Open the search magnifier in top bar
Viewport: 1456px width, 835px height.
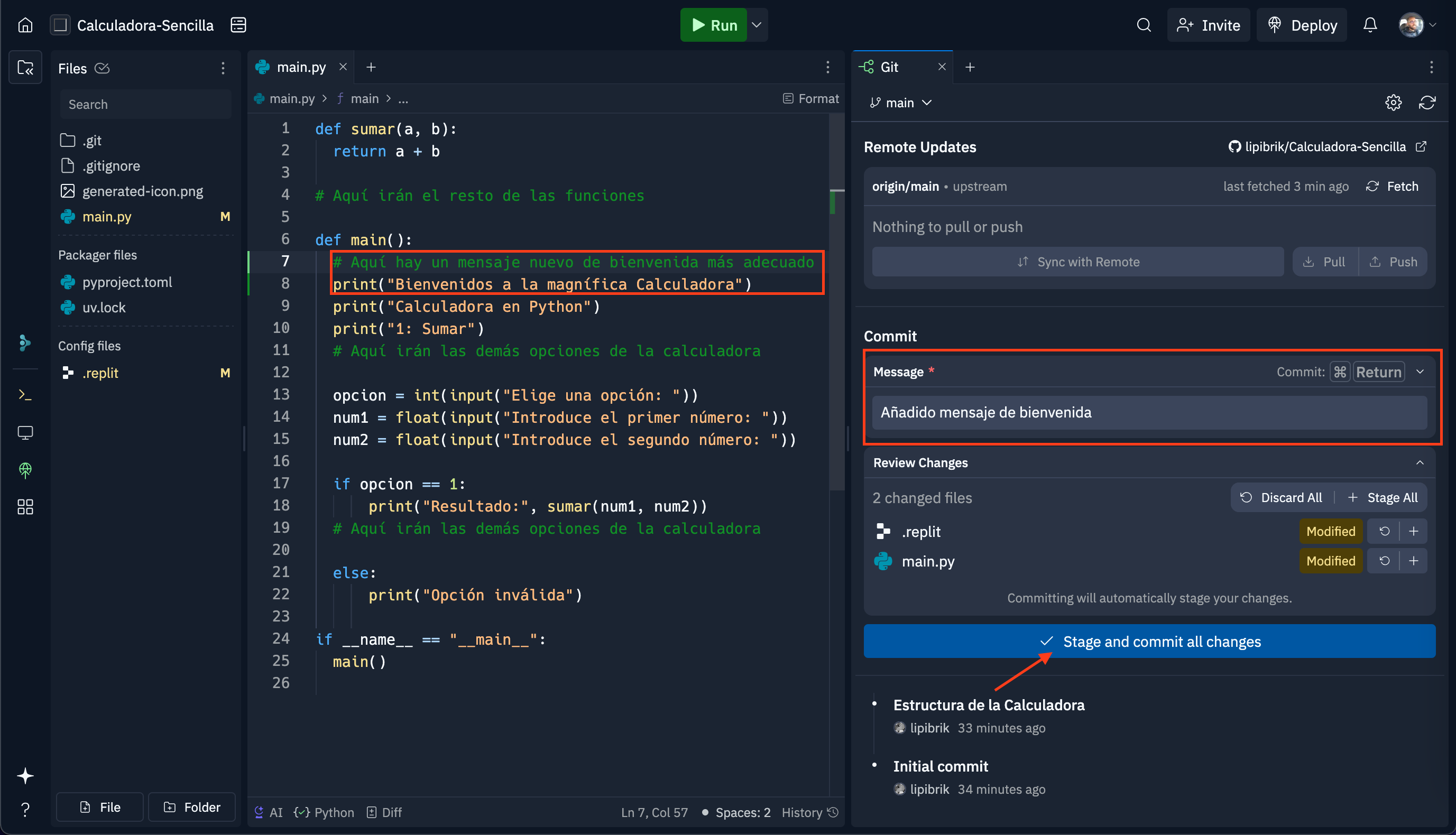tap(1144, 25)
